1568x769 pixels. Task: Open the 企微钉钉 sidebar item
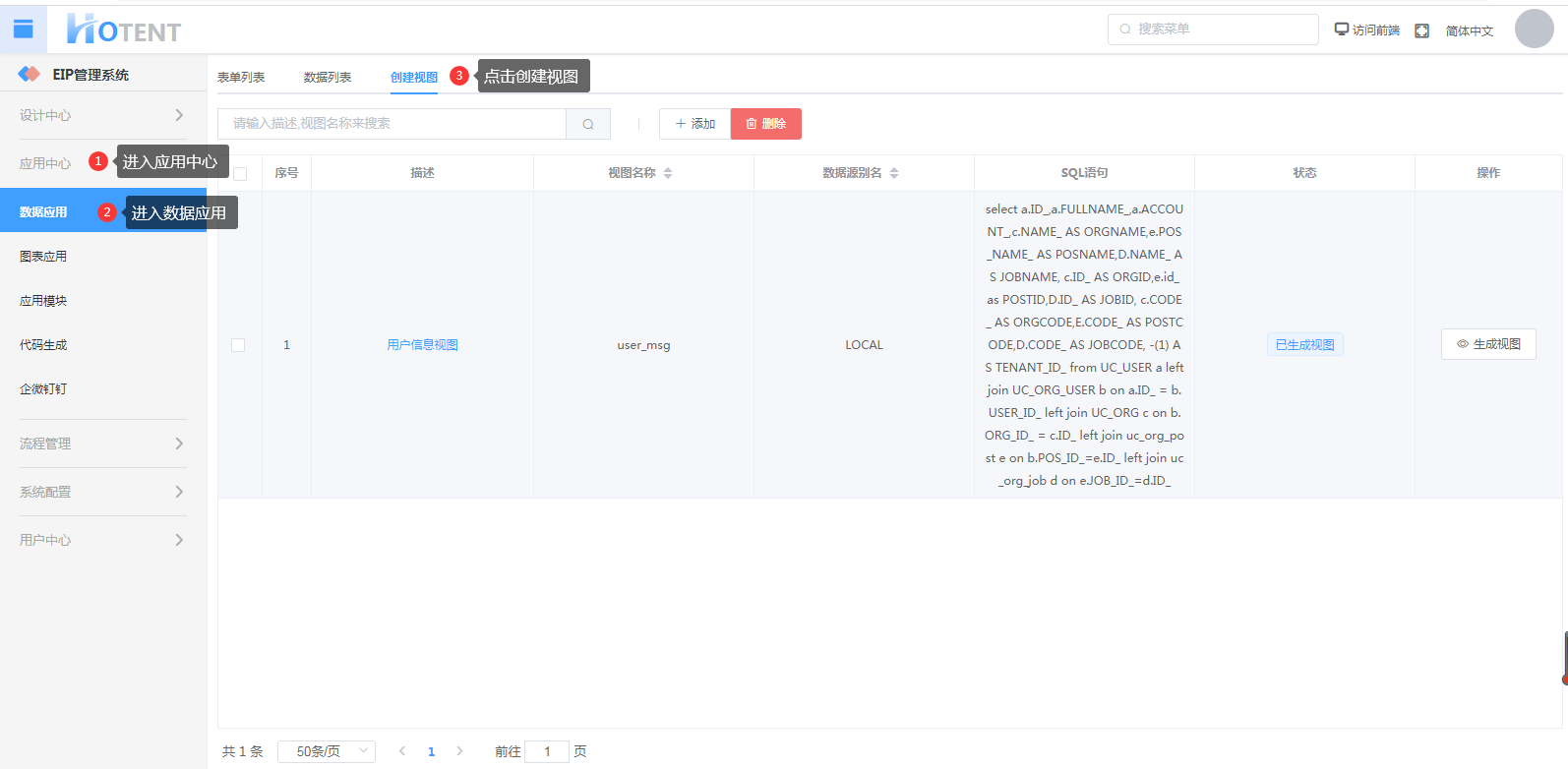coord(102,389)
